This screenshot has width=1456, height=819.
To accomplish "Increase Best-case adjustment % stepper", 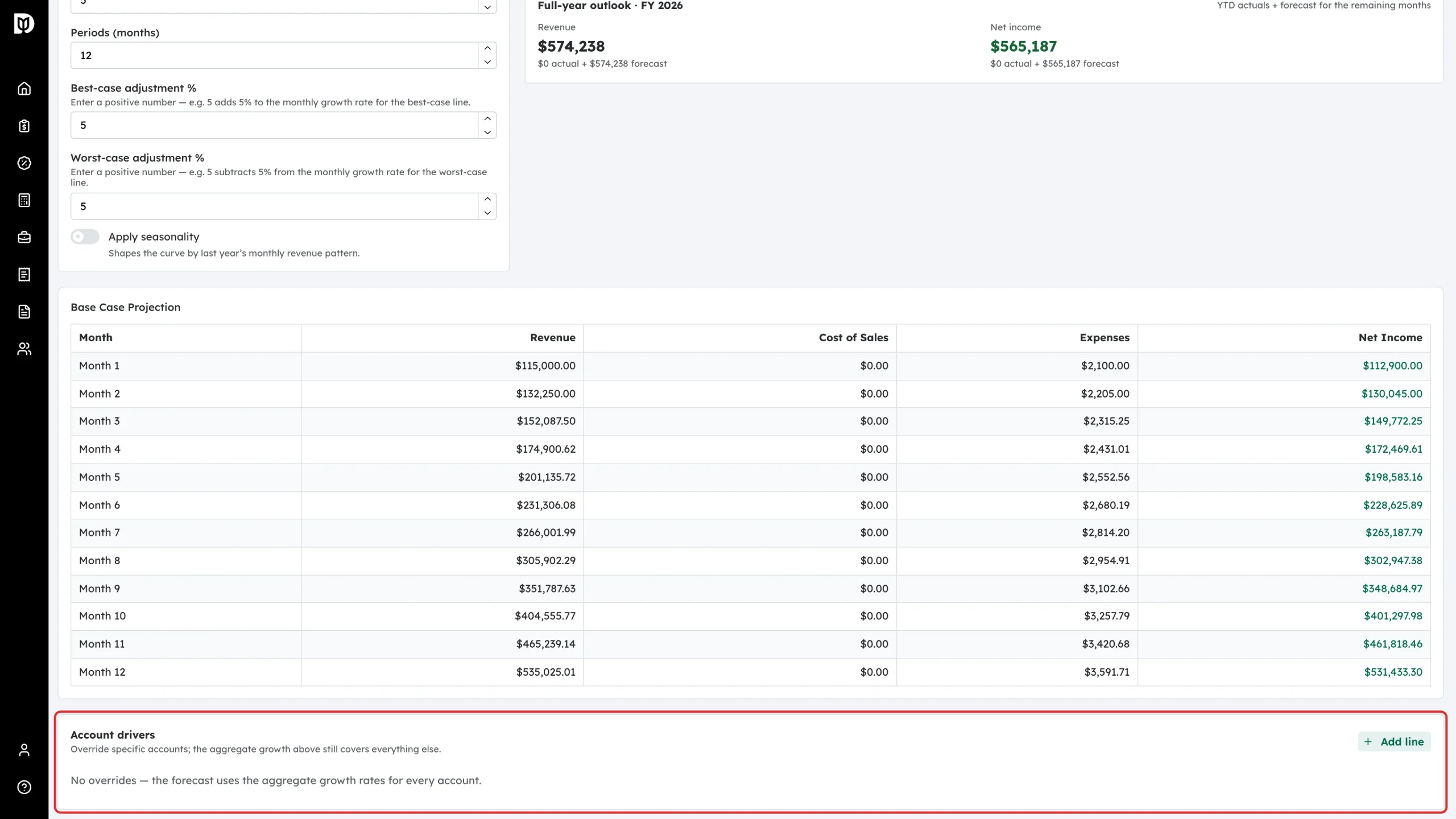I will [x=487, y=118].
